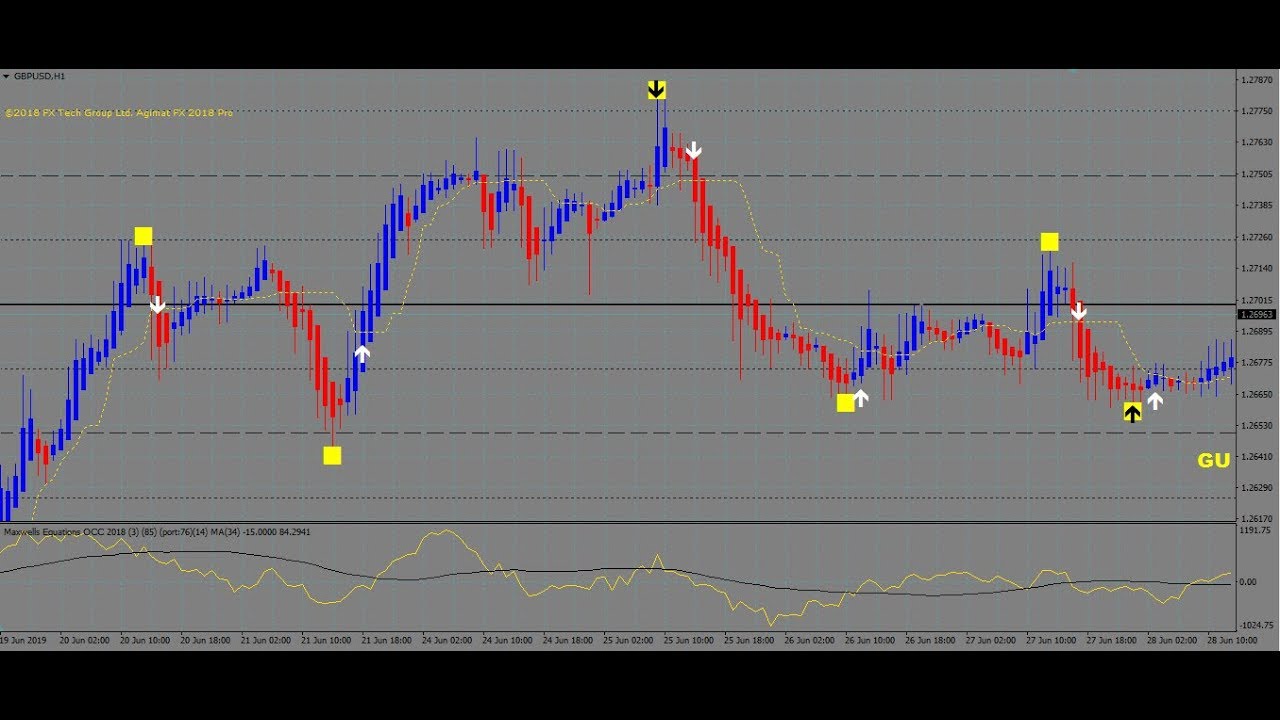
Task: Click time axis label 24 Jun 02:00
Action: (x=447, y=639)
